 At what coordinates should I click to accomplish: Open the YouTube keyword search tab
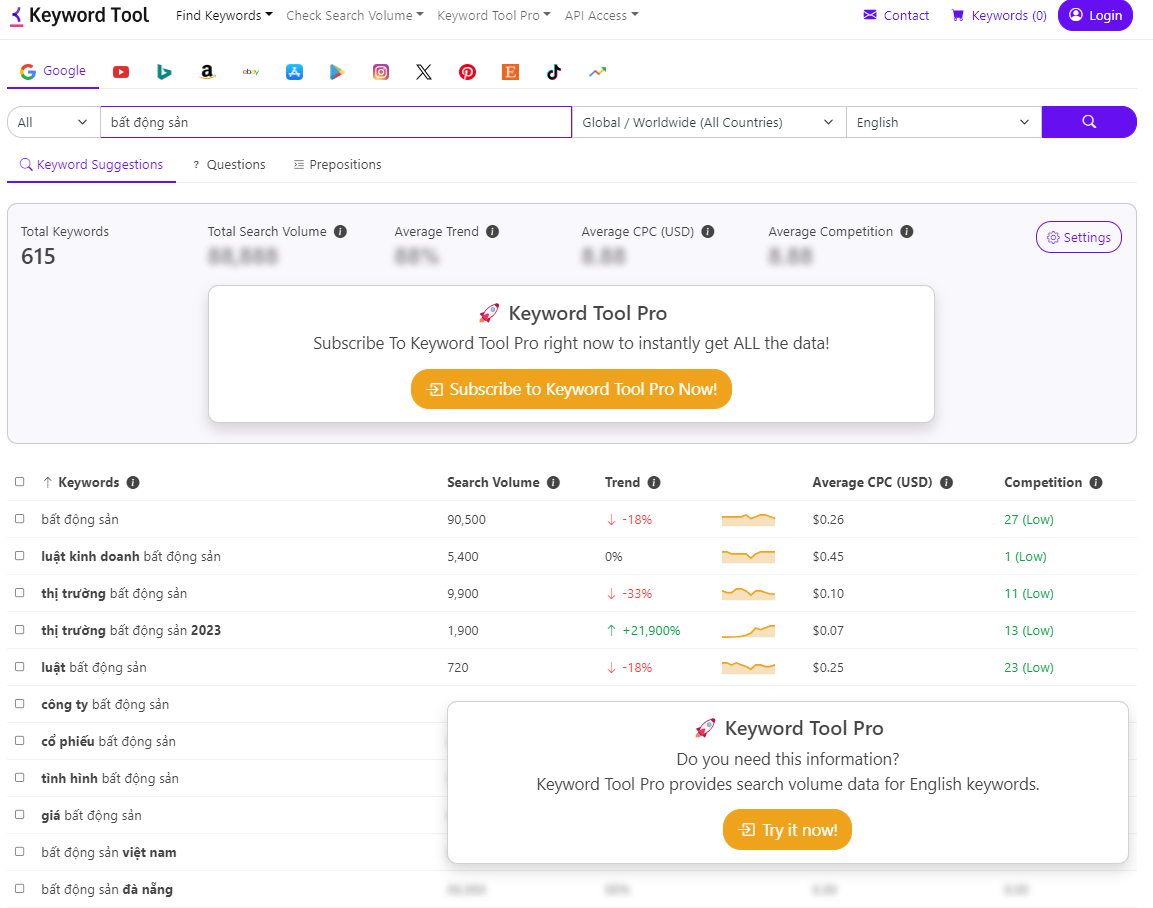[x=121, y=72]
